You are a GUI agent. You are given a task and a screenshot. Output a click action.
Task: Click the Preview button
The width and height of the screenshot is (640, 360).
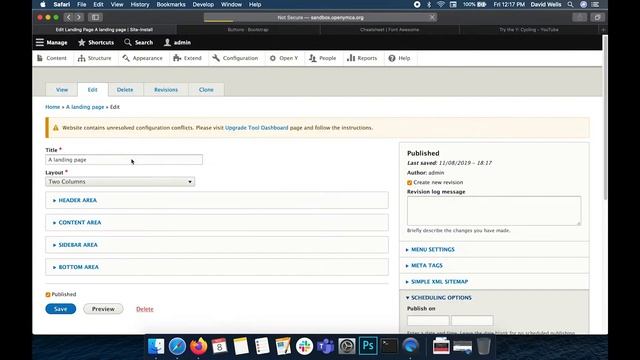coord(103,309)
